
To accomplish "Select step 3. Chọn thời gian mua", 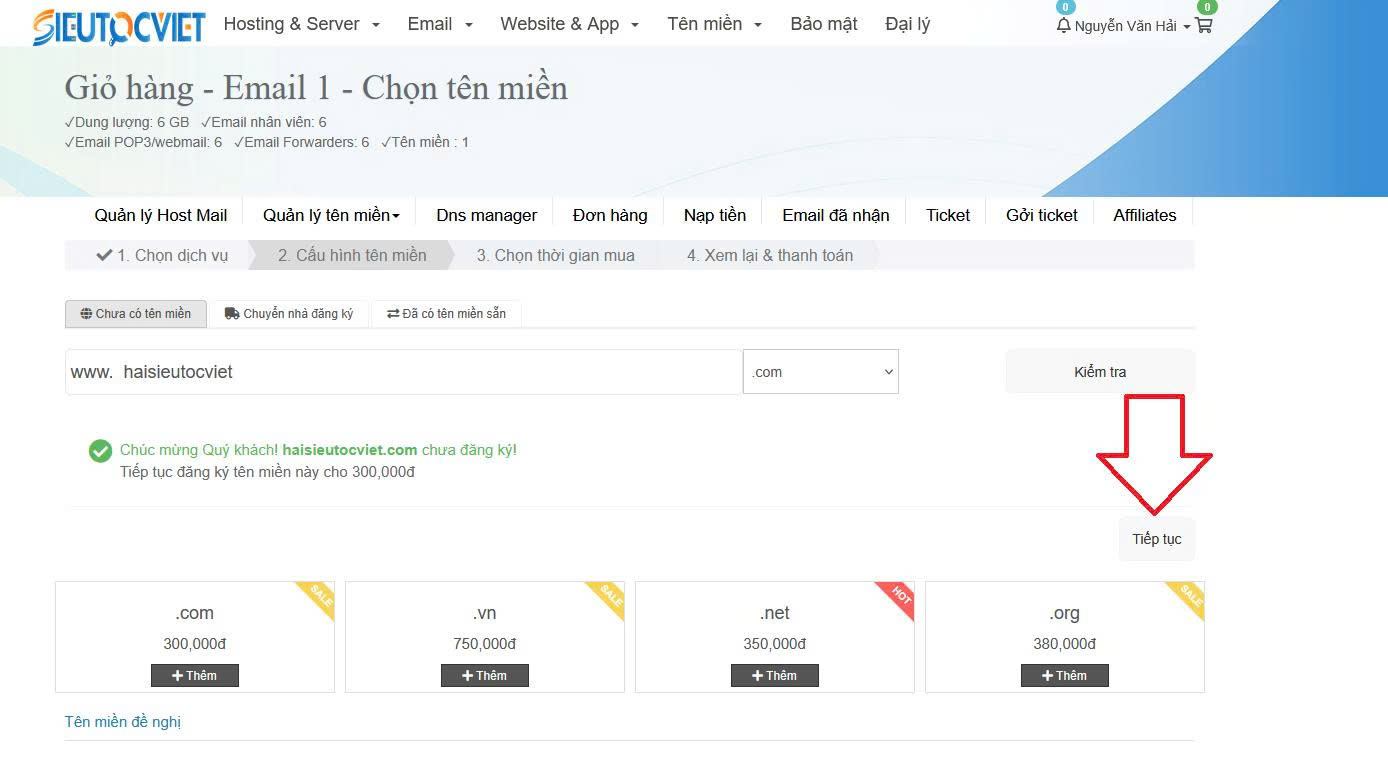I will [x=555, y=256].
